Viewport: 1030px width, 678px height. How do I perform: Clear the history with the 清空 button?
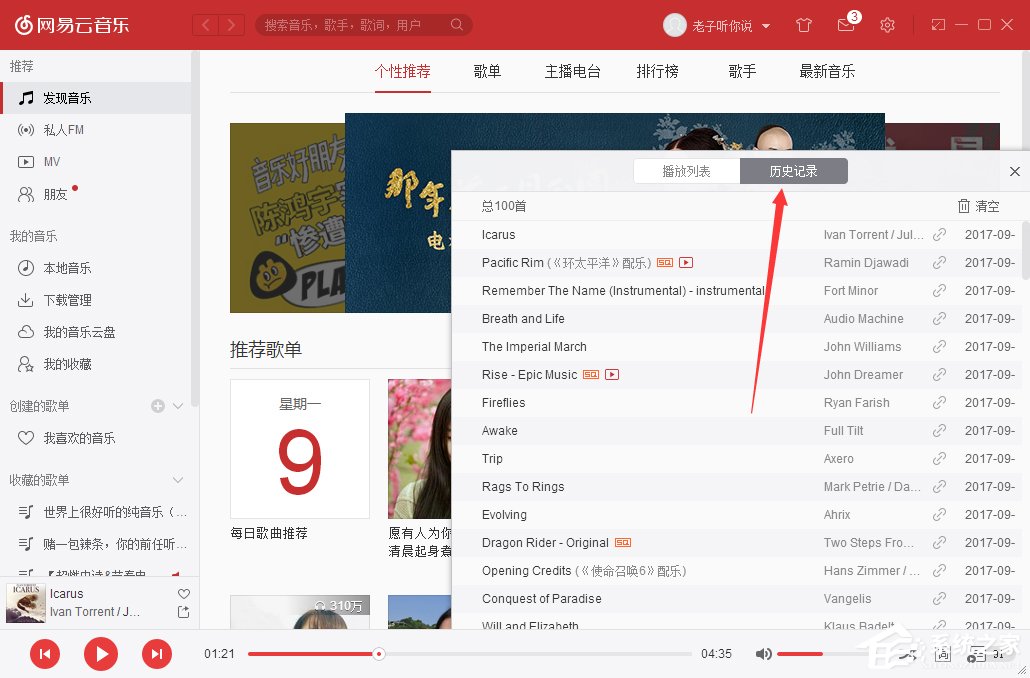pos(977,206)
